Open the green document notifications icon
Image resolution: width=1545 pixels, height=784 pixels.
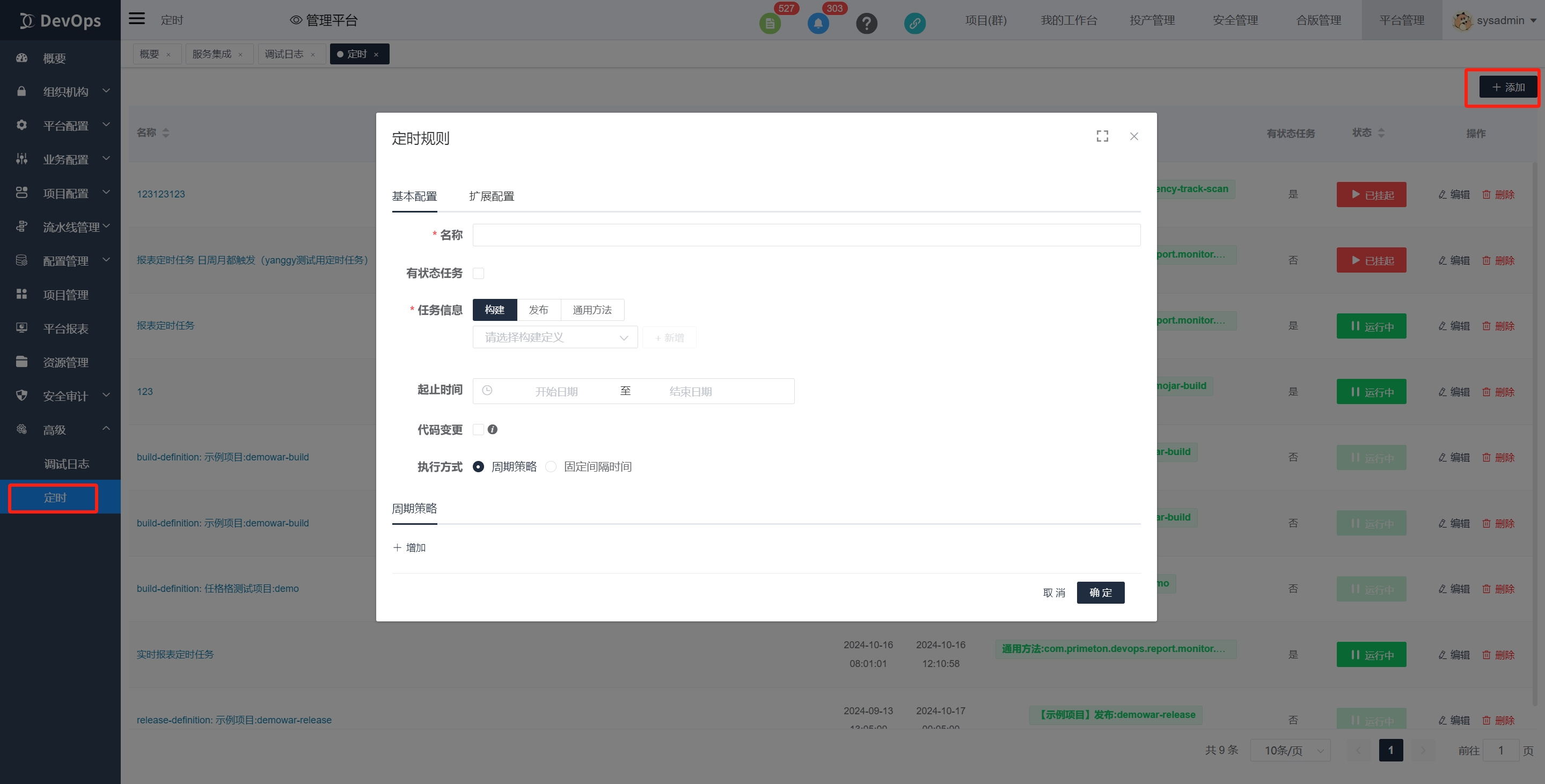click(770, 24)
